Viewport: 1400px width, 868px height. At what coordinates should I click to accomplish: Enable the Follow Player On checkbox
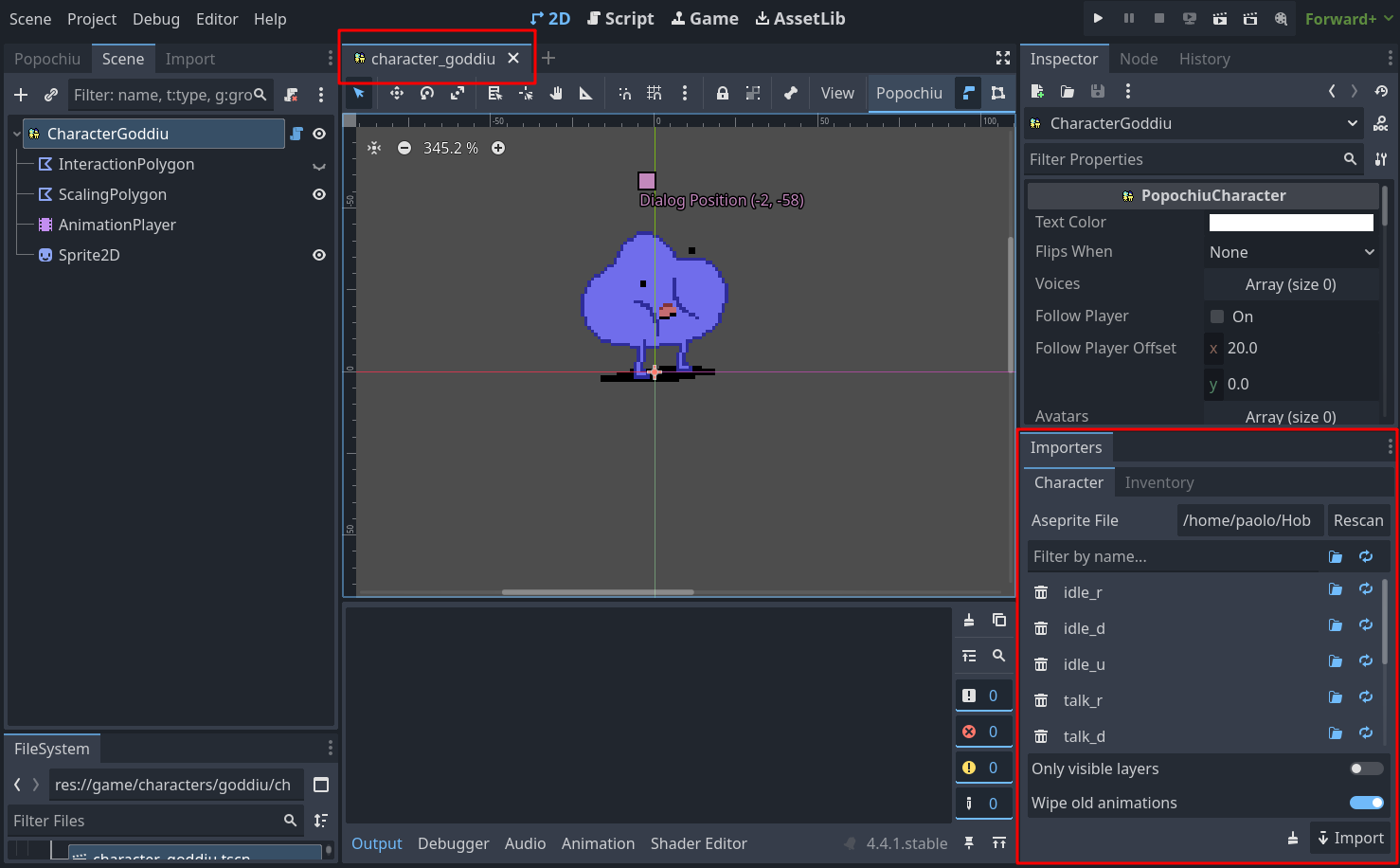pyautogui.click(x=1217, y=316)
